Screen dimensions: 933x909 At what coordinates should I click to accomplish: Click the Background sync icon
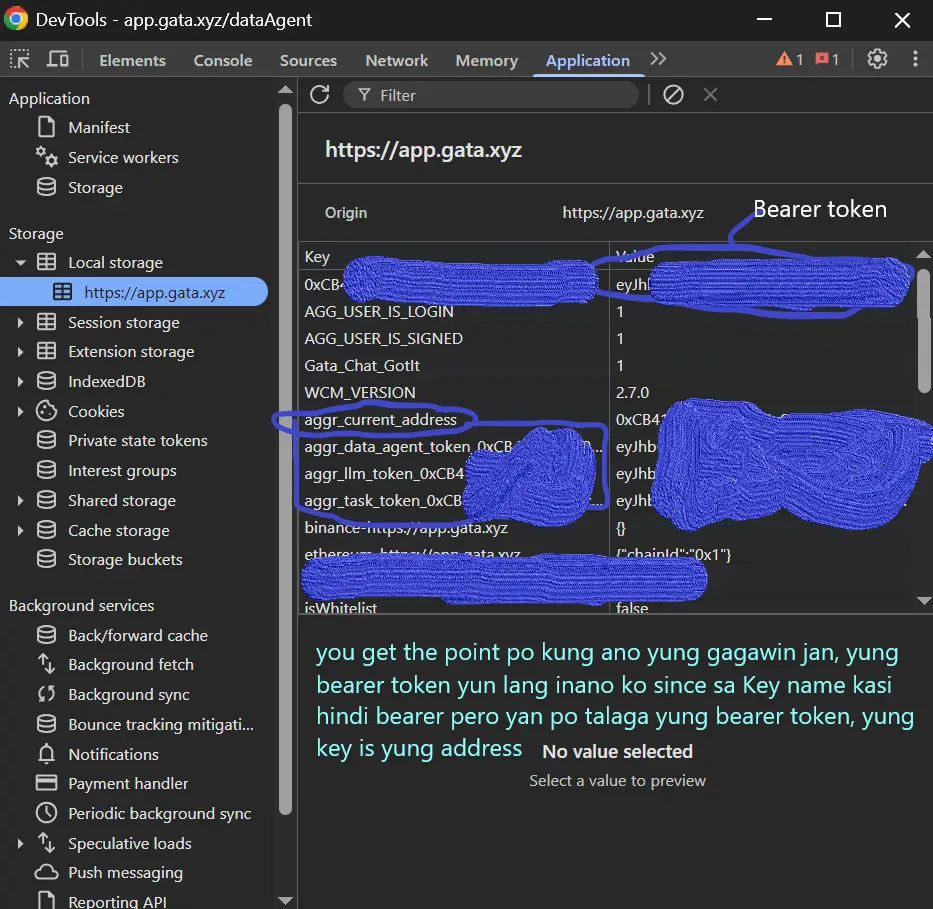[x=46, y=694]
